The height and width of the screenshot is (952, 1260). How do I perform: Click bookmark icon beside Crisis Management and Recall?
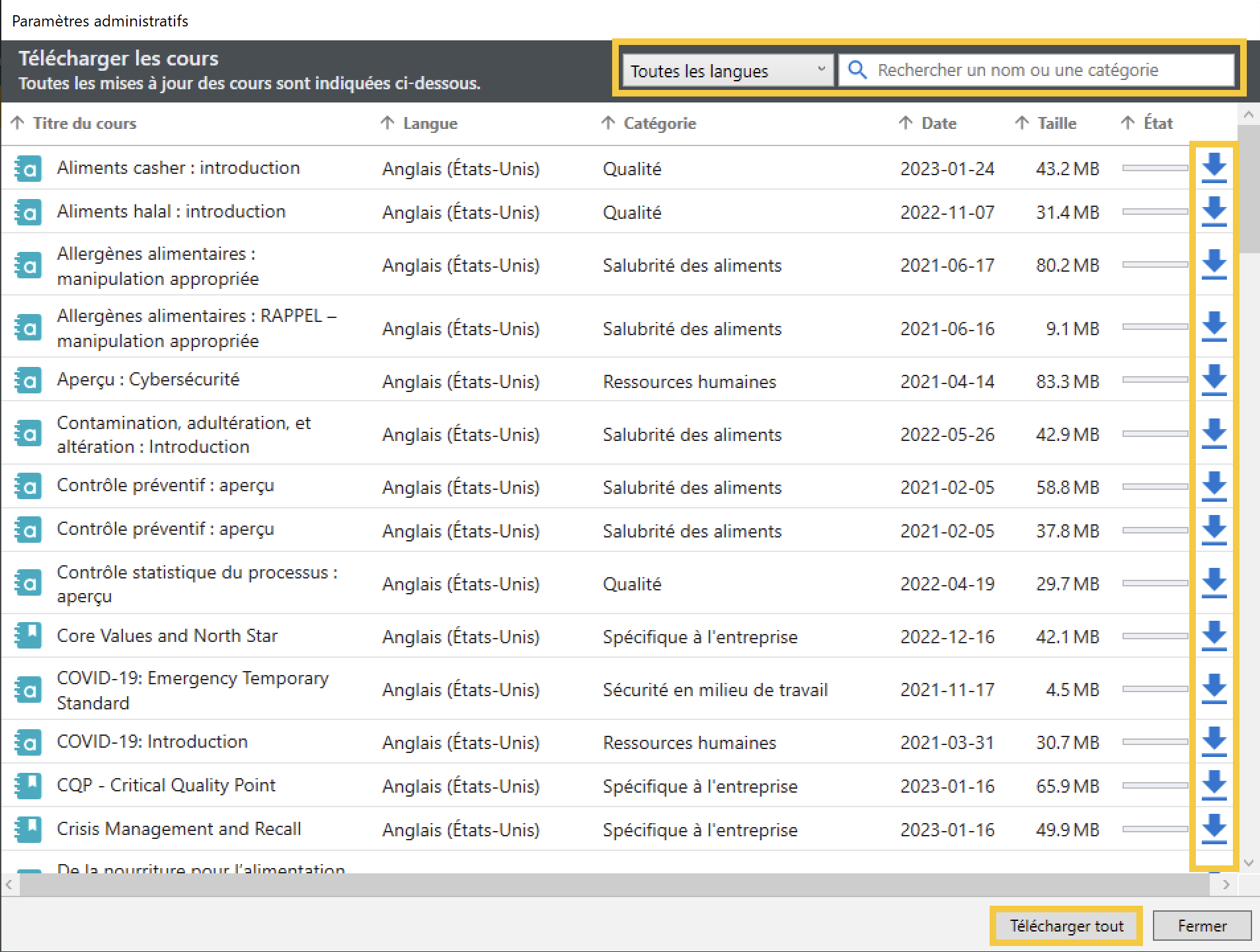pyautogui.click(x=28, y=828)
